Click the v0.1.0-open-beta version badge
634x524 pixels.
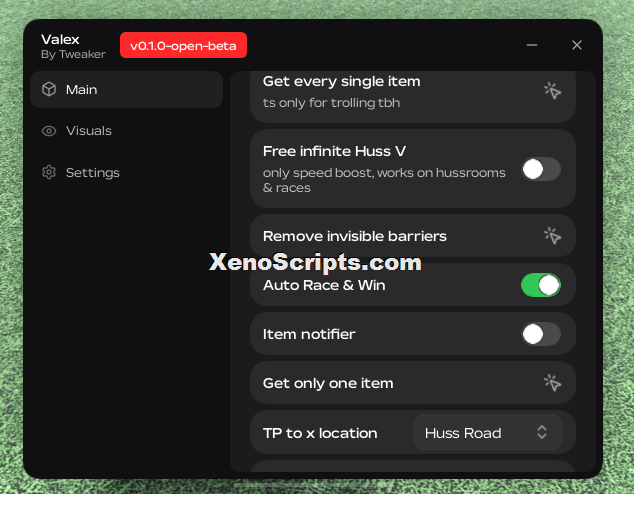point(184,45)
